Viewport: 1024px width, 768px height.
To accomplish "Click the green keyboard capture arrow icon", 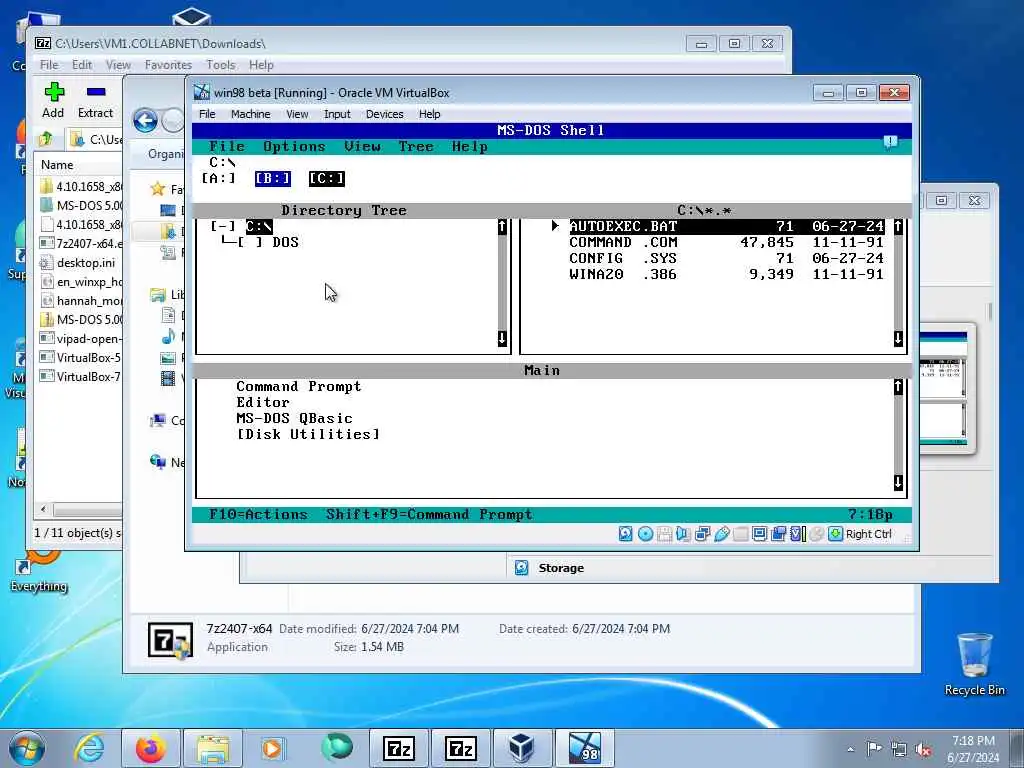I will click(835, 534).
